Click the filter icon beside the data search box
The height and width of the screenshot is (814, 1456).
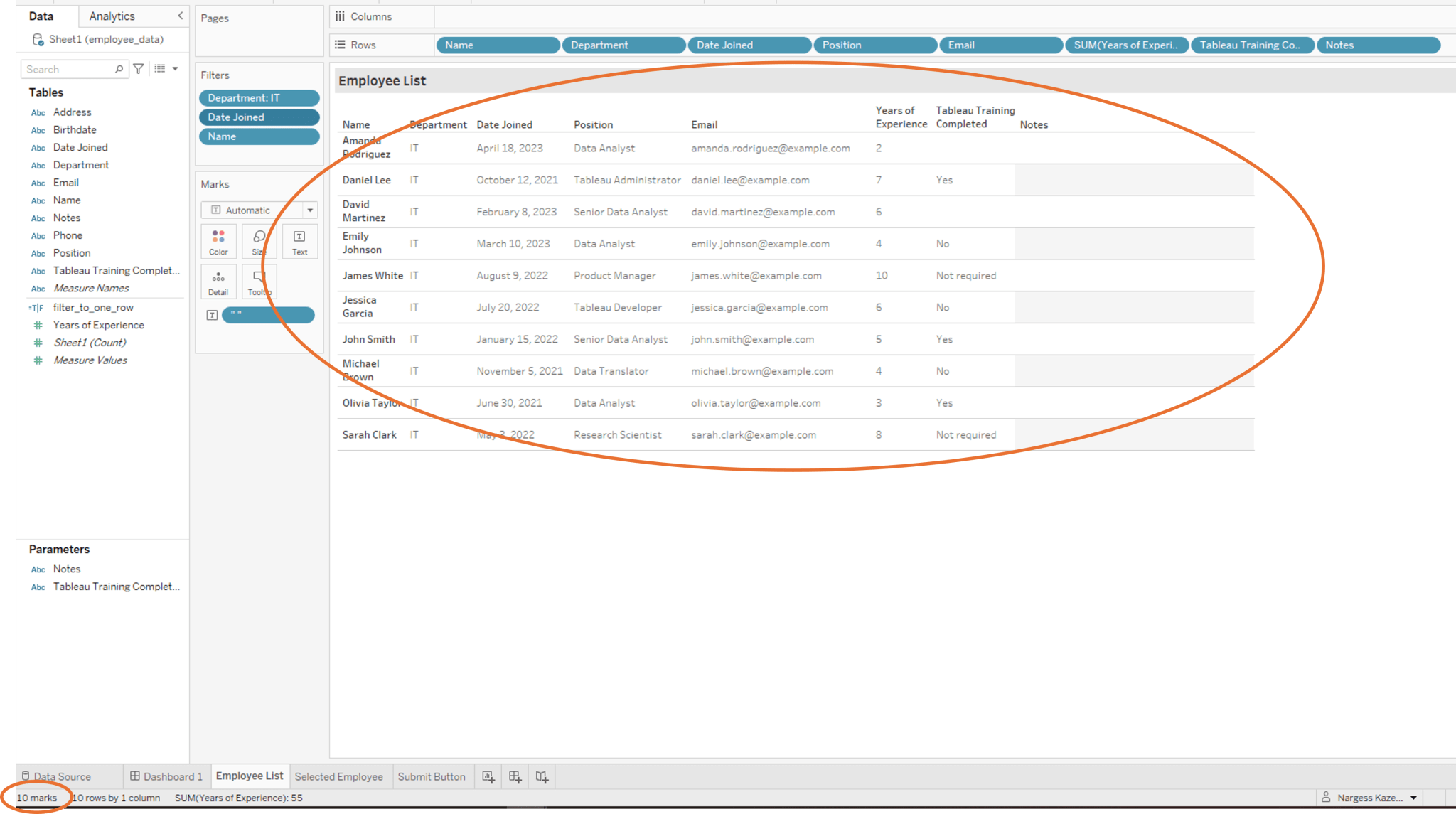[138, 68]
